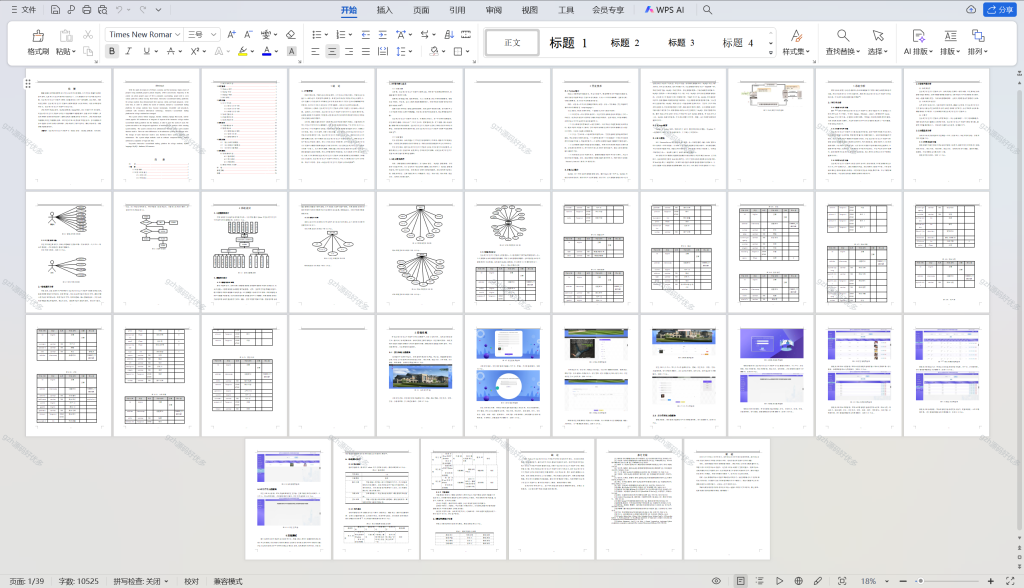
Task: Switch to the 视图 (View) tab
Action: click(530, 10)
